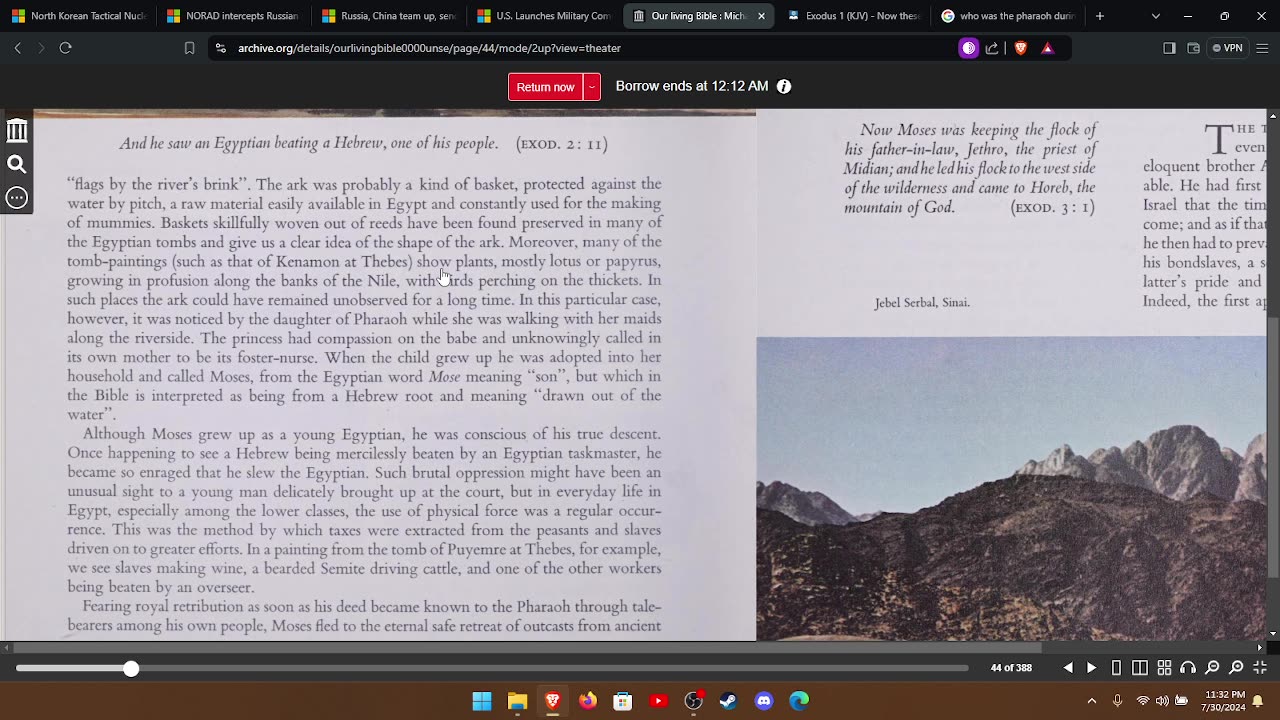Open Microsoft Edge from taskbar

click(799, 701)
